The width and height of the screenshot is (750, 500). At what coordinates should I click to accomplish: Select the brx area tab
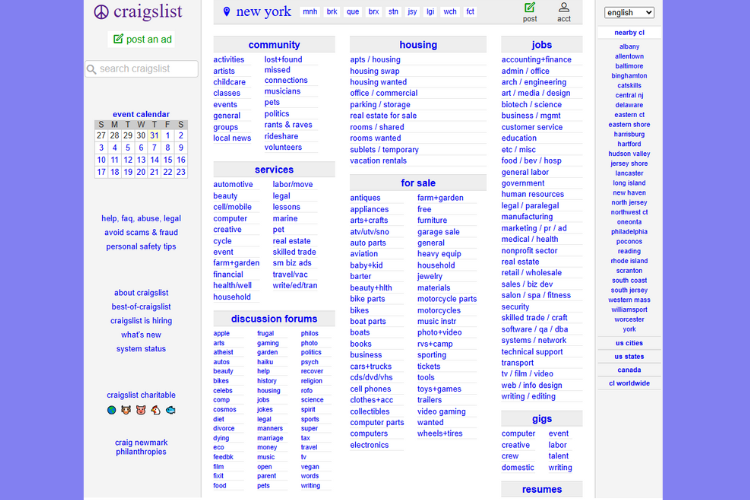(374, 11)
